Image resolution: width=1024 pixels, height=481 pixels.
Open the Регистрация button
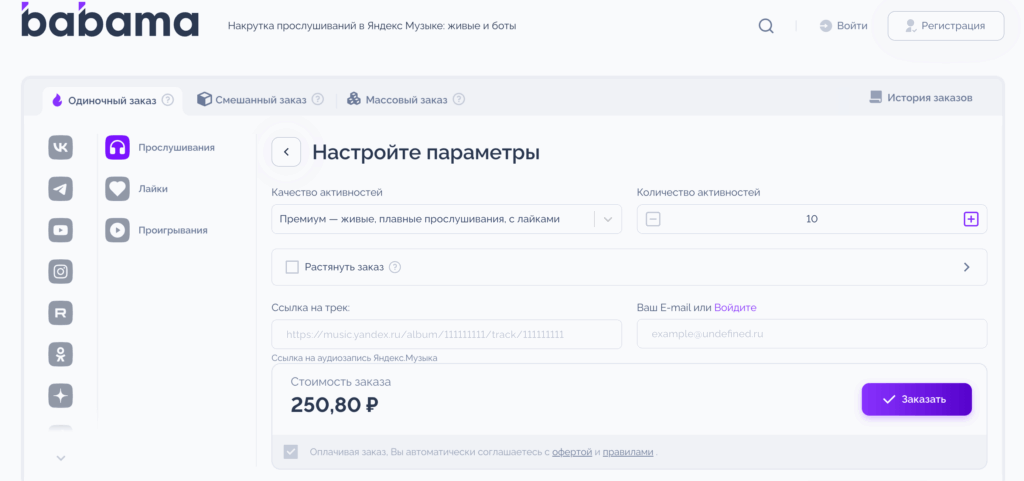945,26
